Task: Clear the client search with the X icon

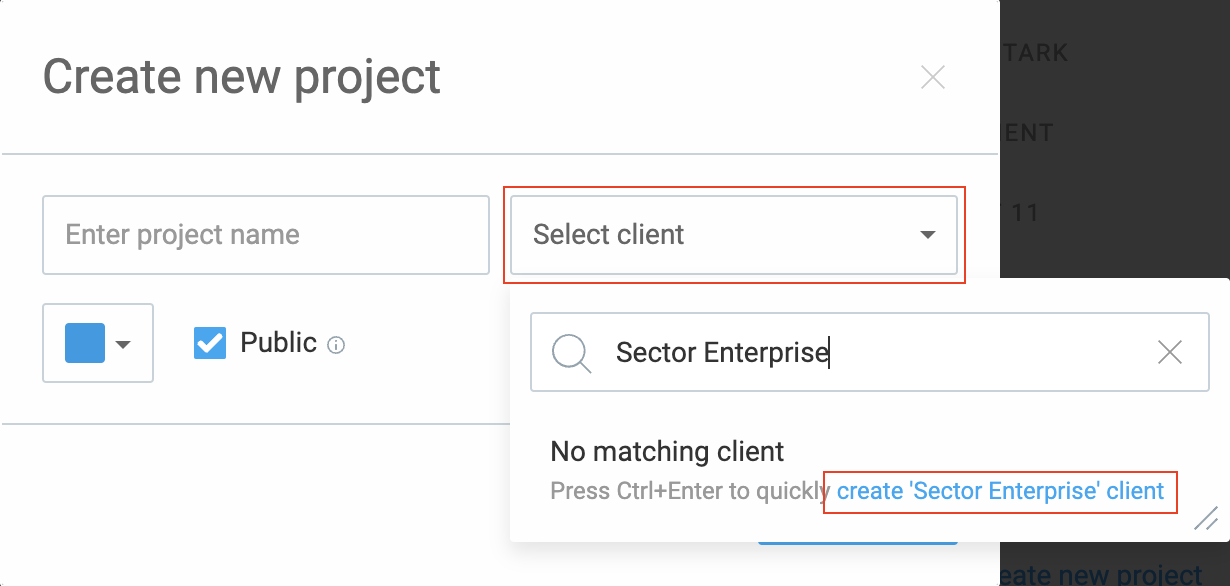Action: click(x=1169, y=352)
